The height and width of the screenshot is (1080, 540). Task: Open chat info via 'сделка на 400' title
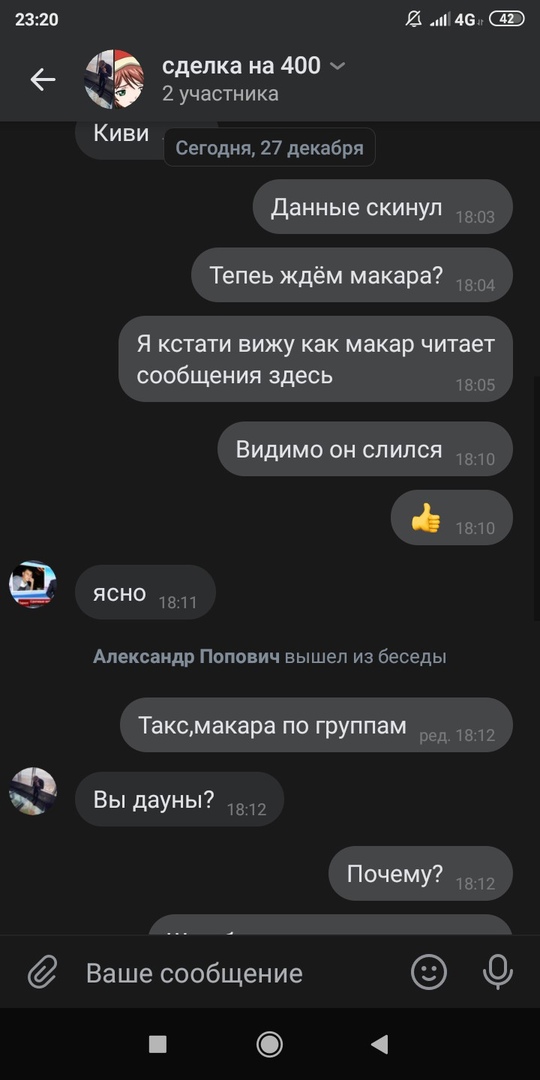pos(241,65)
